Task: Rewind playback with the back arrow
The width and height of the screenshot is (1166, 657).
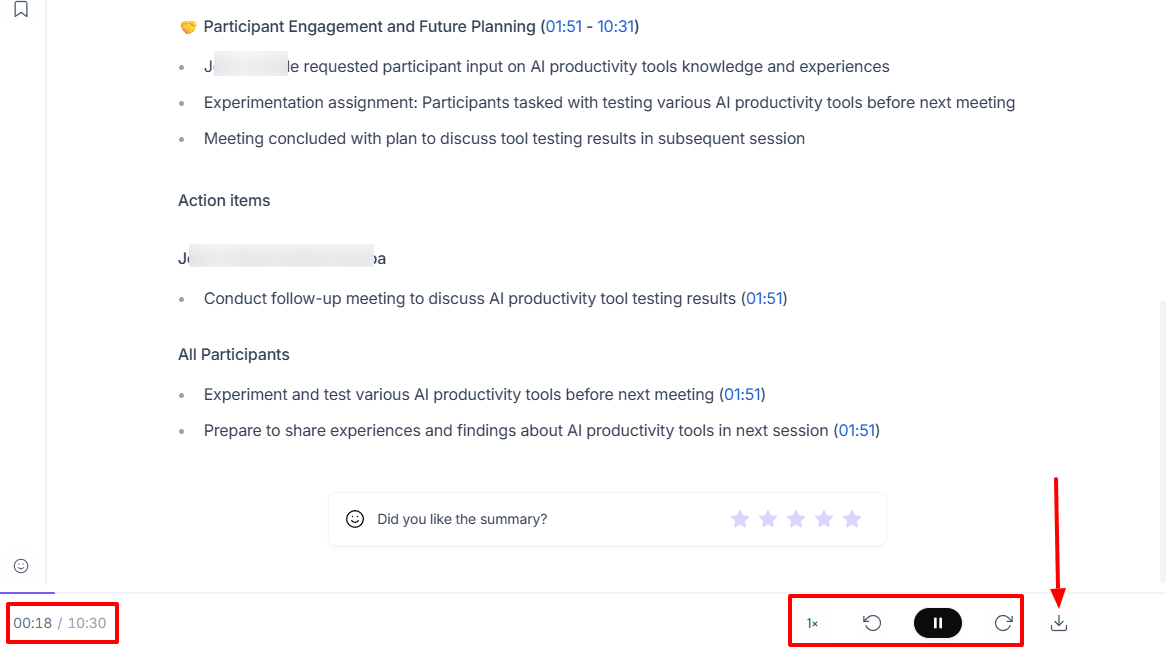Action: click(x=872, y=623)
